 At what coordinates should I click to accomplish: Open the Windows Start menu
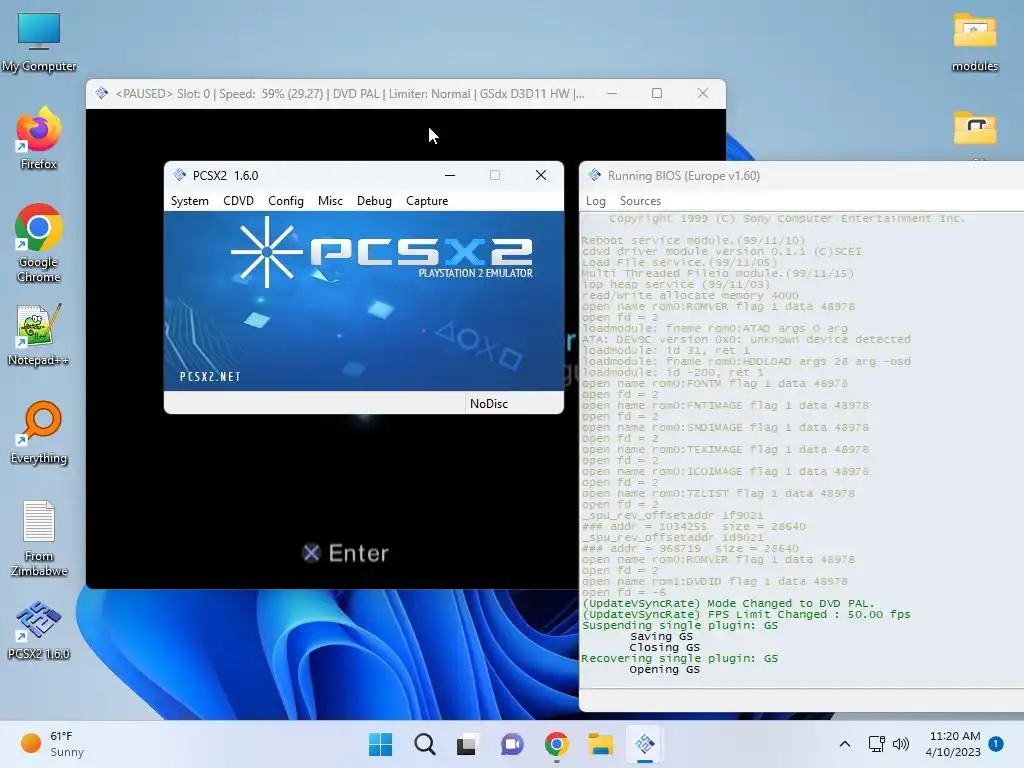[381, 744]
